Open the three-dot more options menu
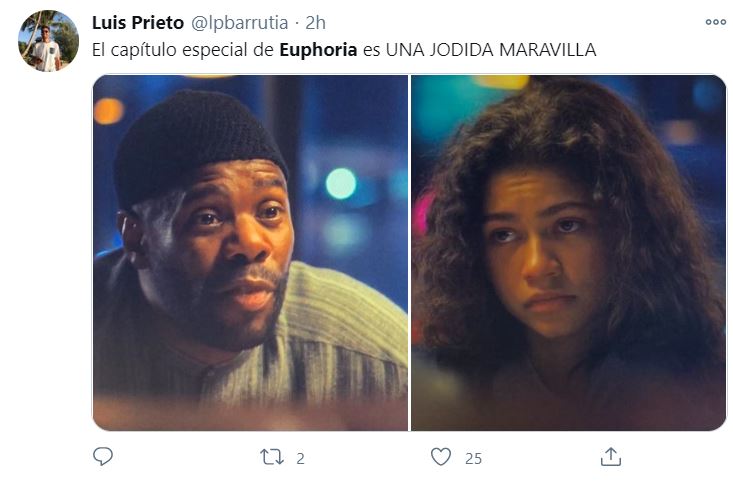Image resolution: width=733 pixels, height=481 pixels. (716, 22)
